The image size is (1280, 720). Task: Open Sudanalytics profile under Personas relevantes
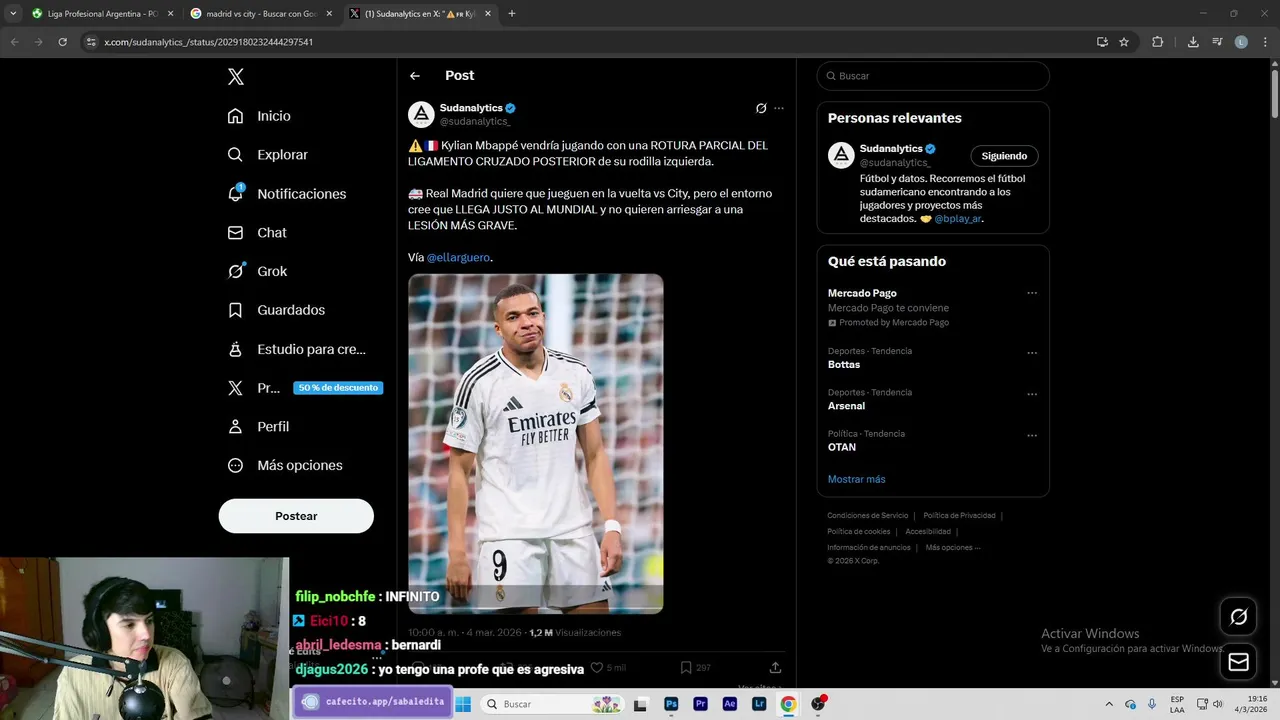click(x=890, y=148)
